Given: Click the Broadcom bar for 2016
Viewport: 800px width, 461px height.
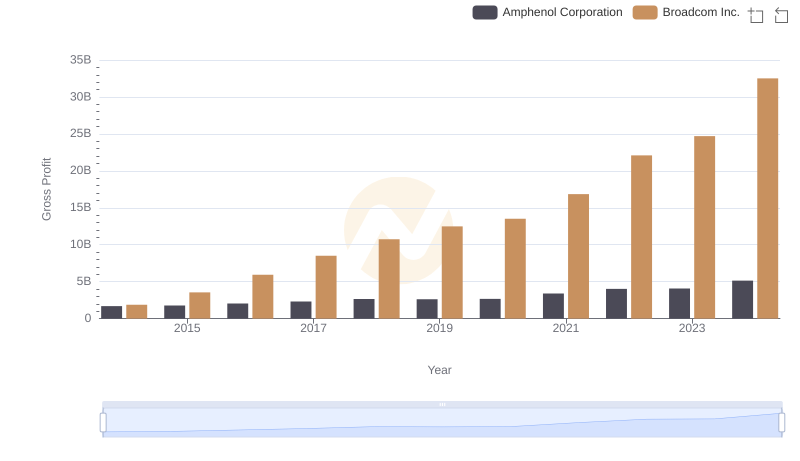Looking at the screenshot, I should point(263,297).
